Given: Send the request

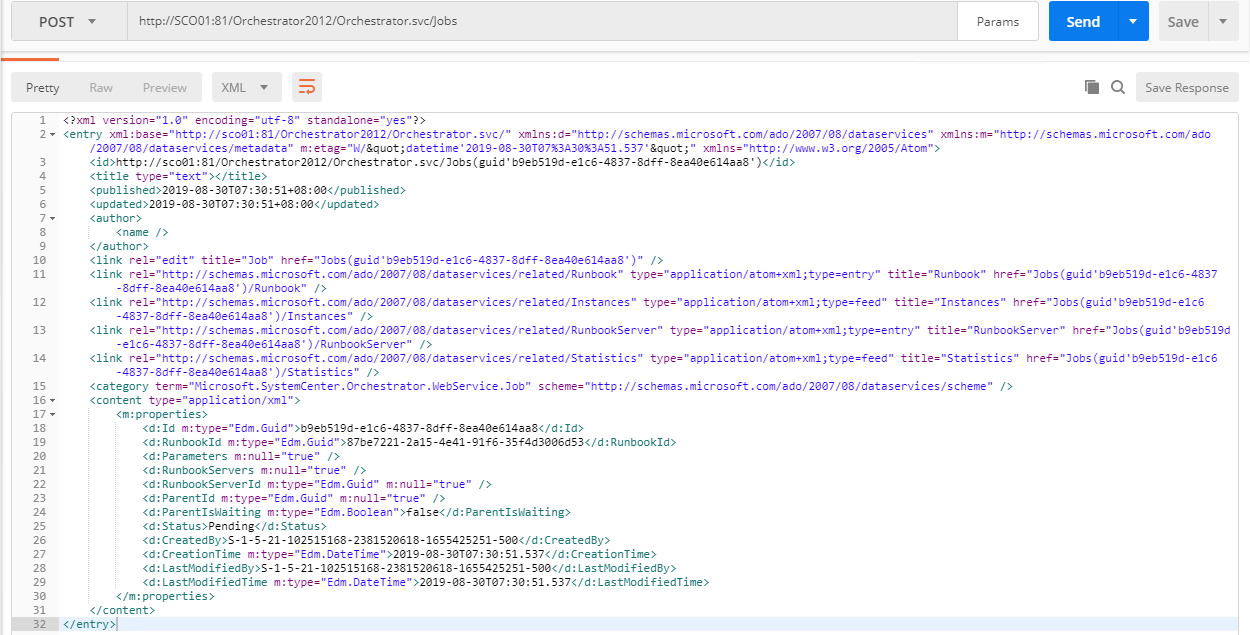Looking at the screenshot, I should pyautogui.click(x=1083, y=21).
